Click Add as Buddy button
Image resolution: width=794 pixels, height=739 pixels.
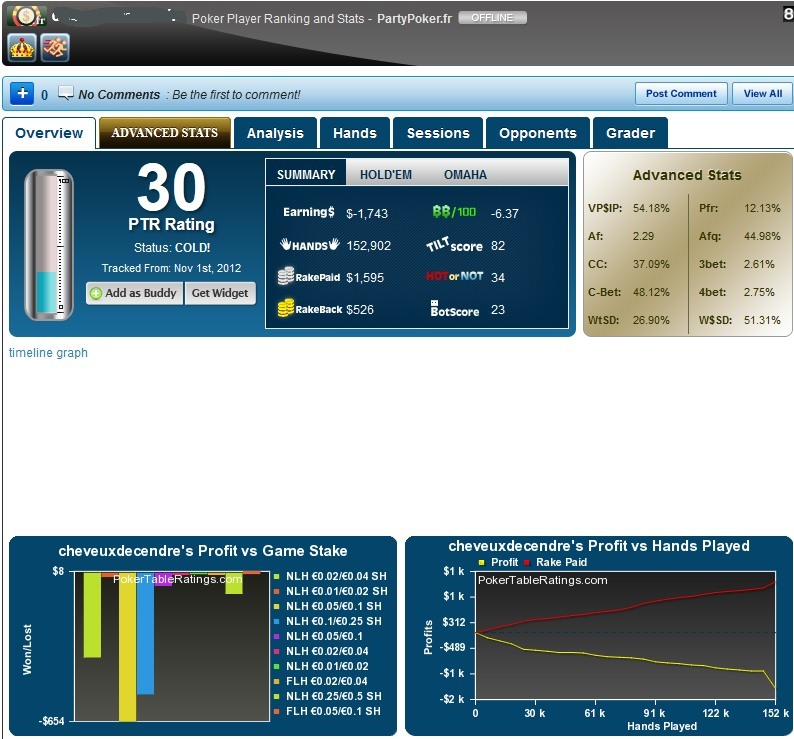pyautogui.click(x=134, y=293)
